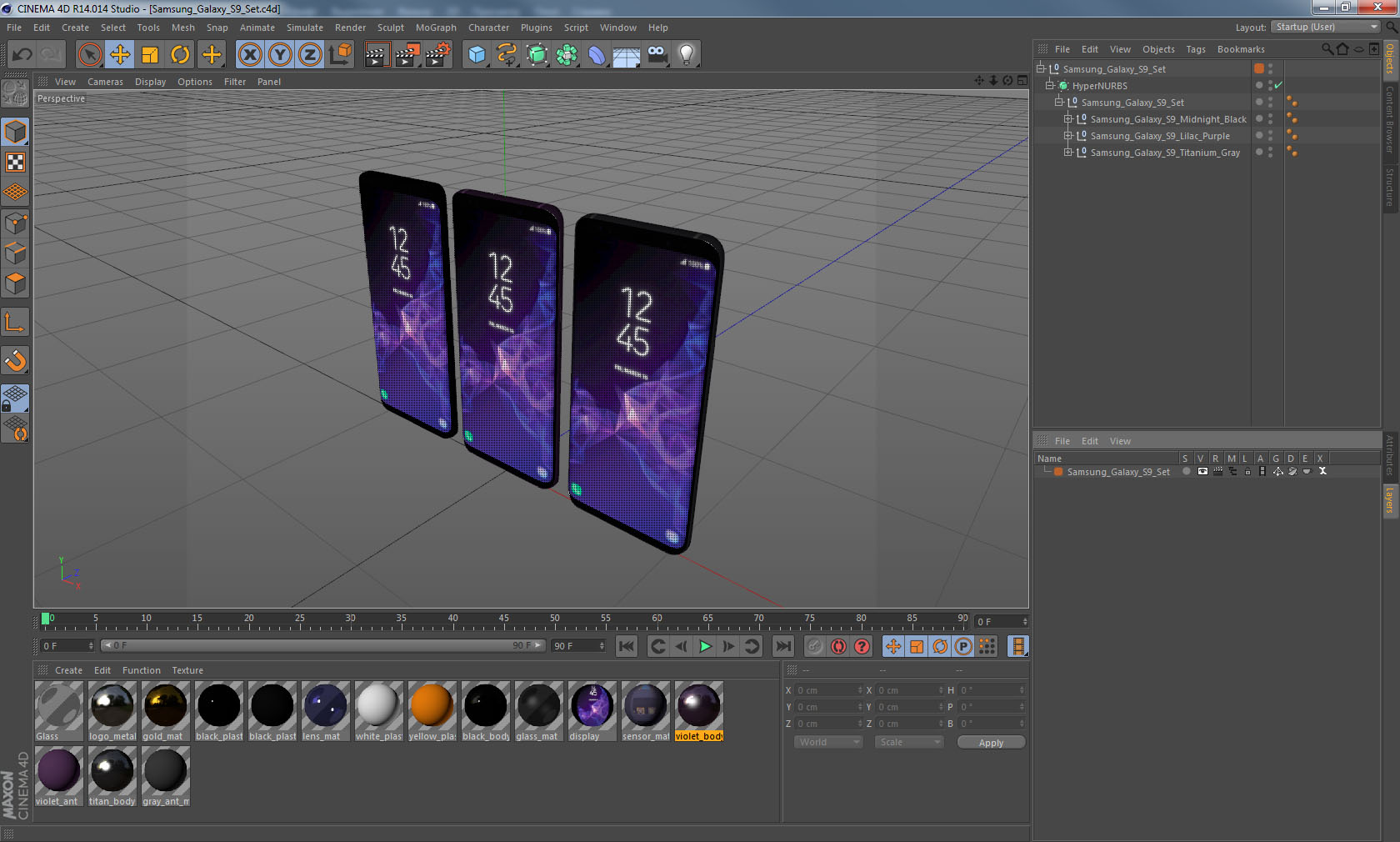
Task: Enable the Snap magnet tool
Action: coord(16,360)
